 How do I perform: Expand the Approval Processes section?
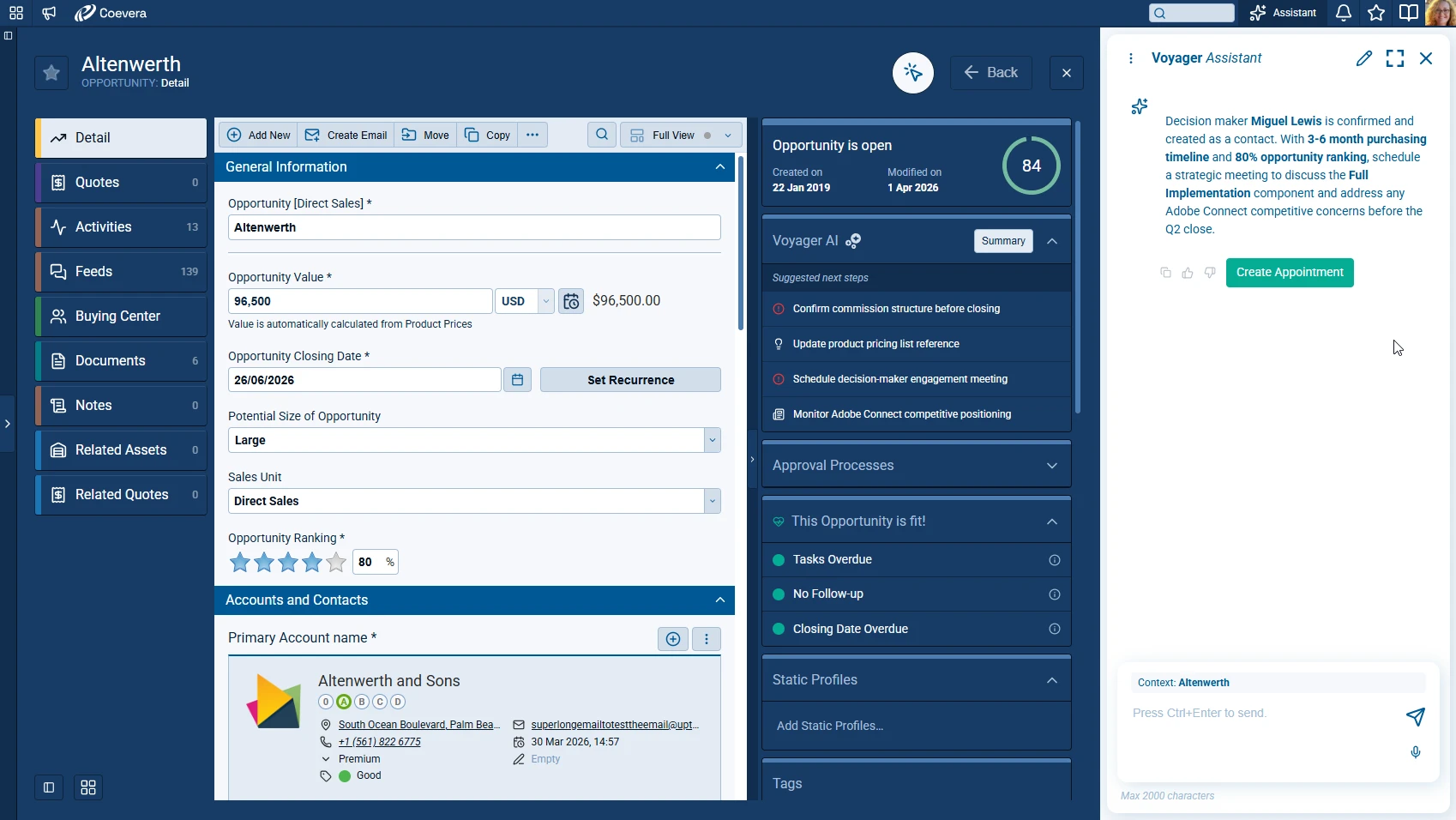[x=916, y=466]
